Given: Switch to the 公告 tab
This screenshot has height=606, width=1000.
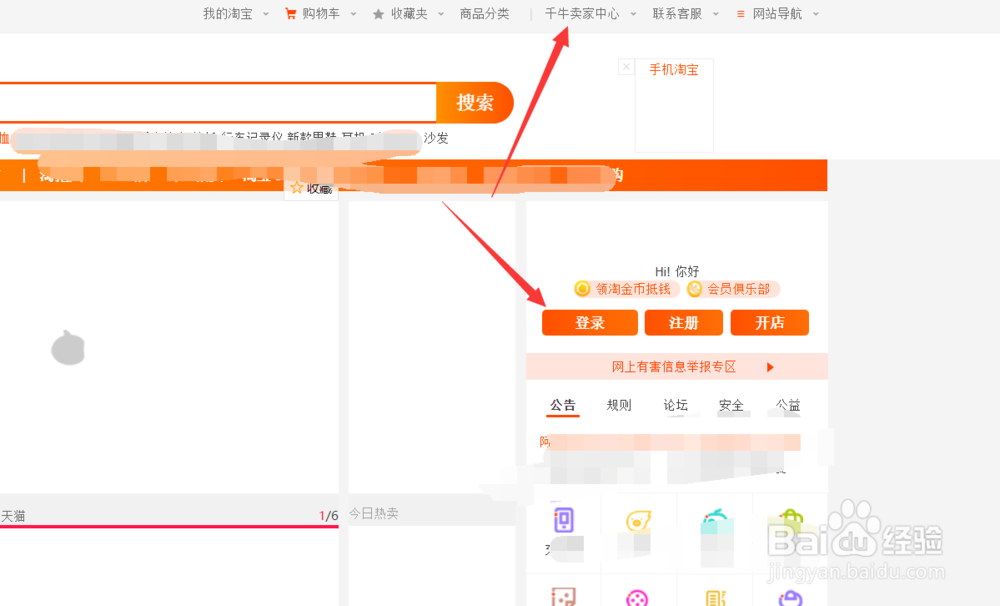Looking at the screenshot, I should (x=562, y=405).
